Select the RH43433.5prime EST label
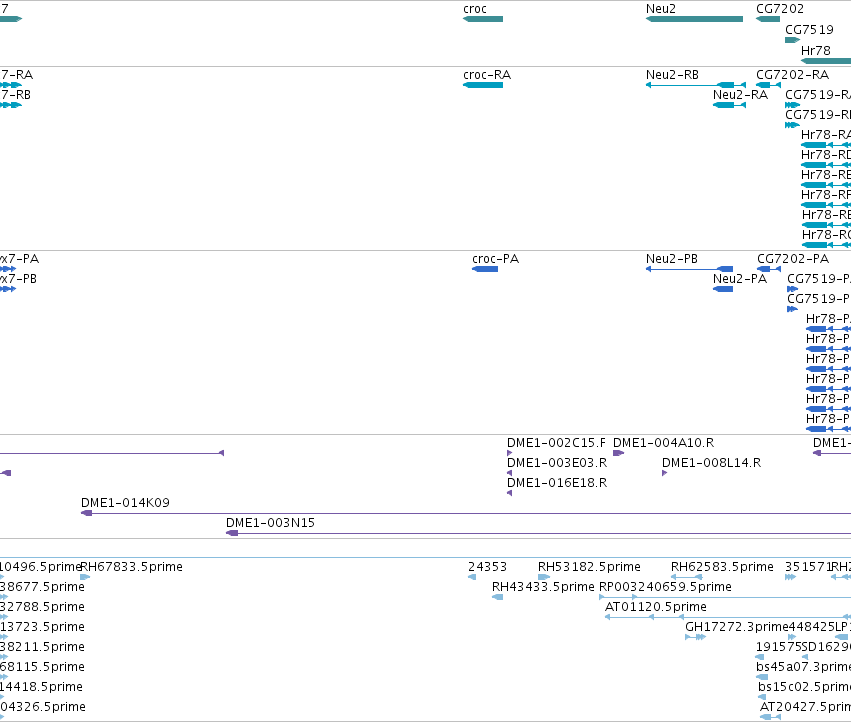The image size is (851, 722). [543, 587]
